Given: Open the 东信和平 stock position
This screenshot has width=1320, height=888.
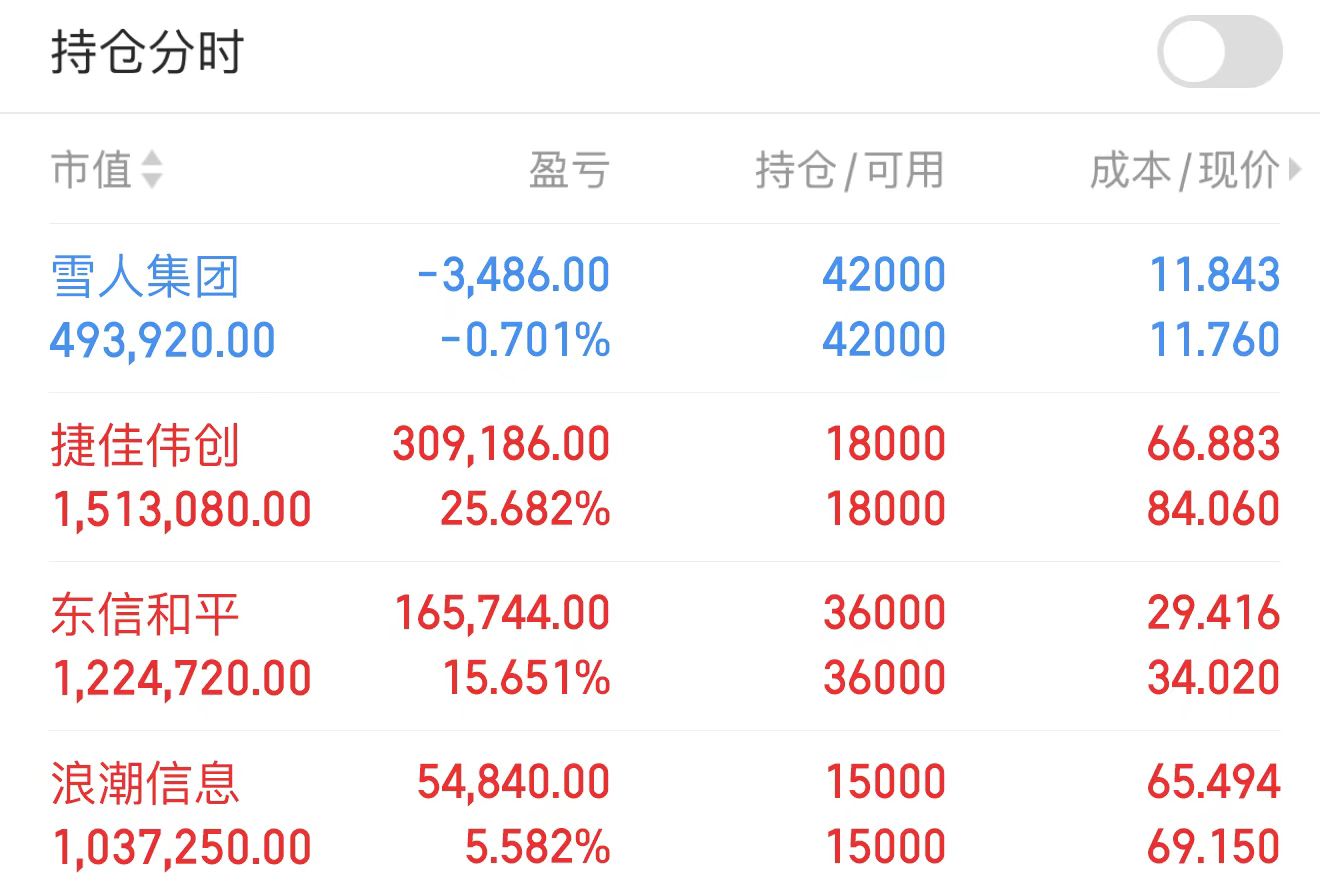Looking at the screenshot, I should (x=664, y=646).
